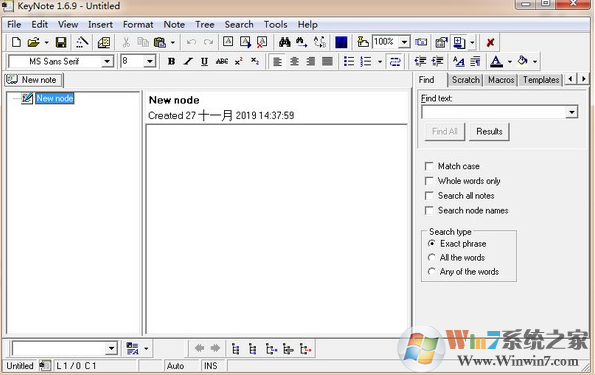The width and height of the screenshot is (595, 375).
Task: Switch to the Scratch tab
Action: point(466,80)
